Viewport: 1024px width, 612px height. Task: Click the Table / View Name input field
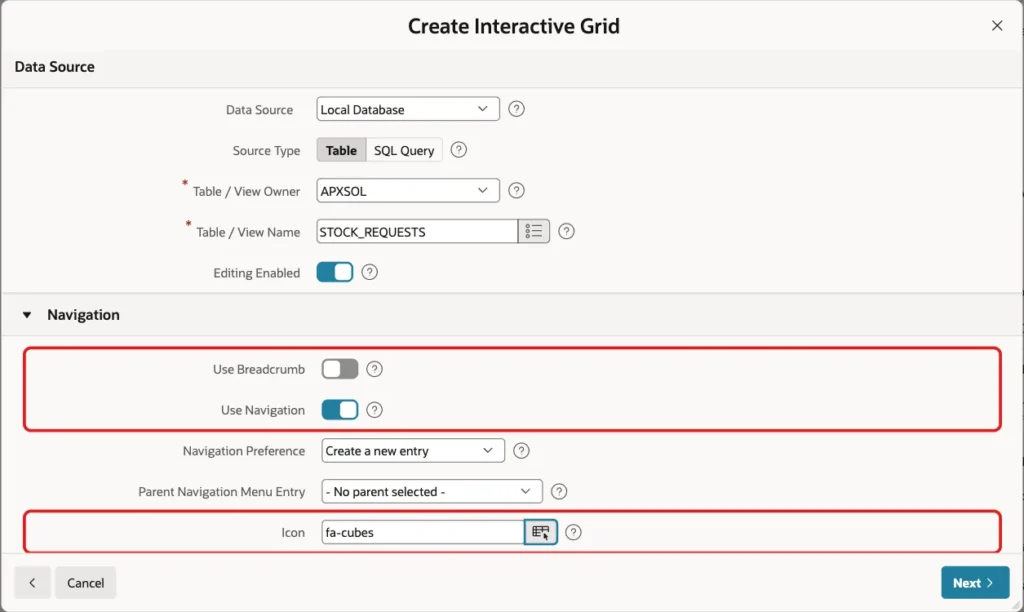tap(417, 231)
